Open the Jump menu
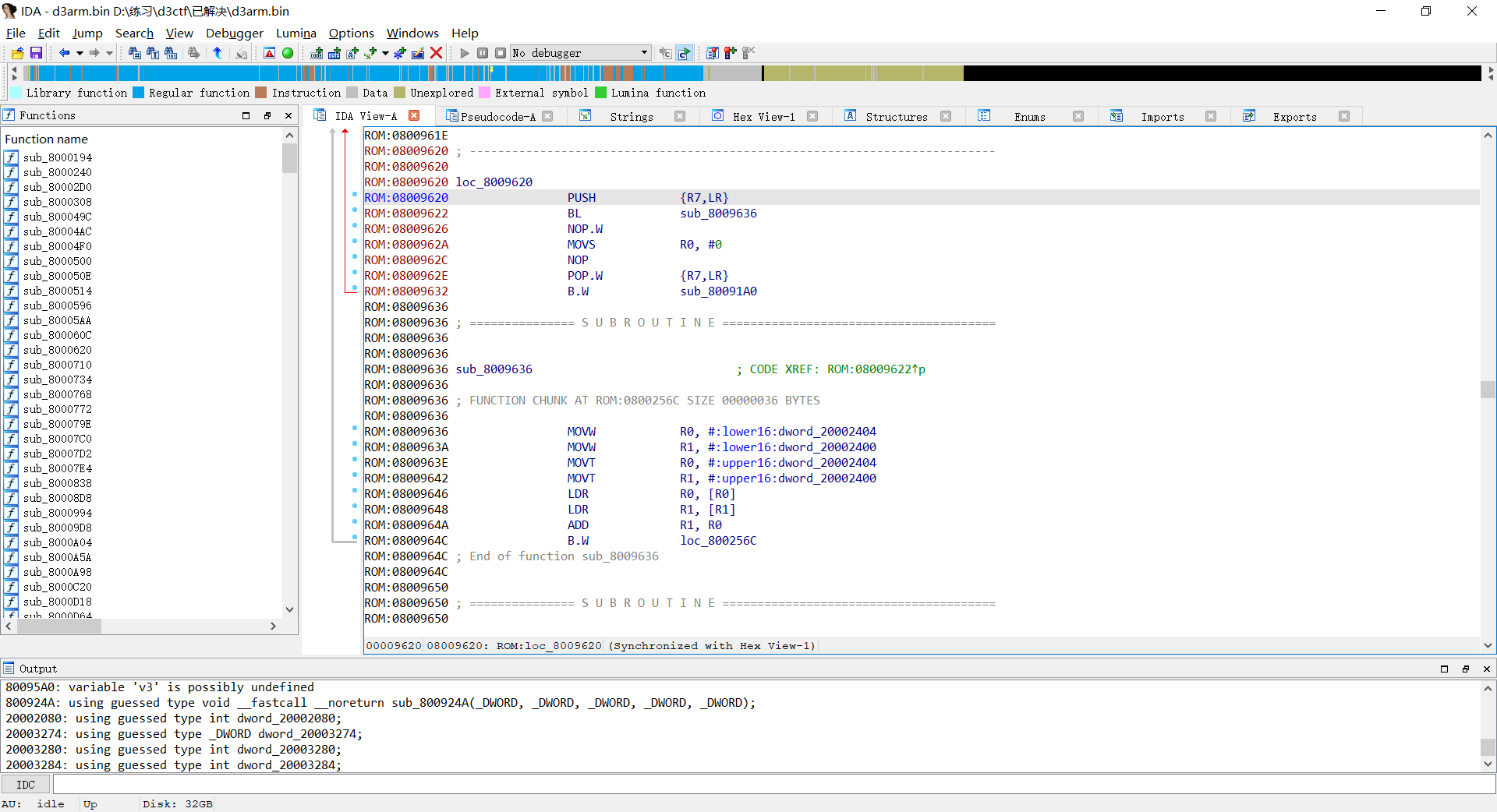Viewport: 1497px width, 812px height. (87, 33)
